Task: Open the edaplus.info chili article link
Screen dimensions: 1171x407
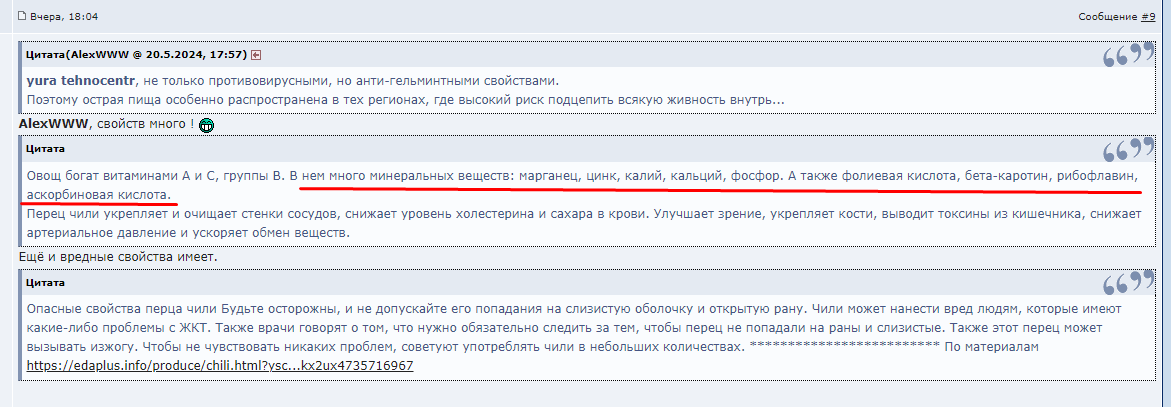Action: 219,366
